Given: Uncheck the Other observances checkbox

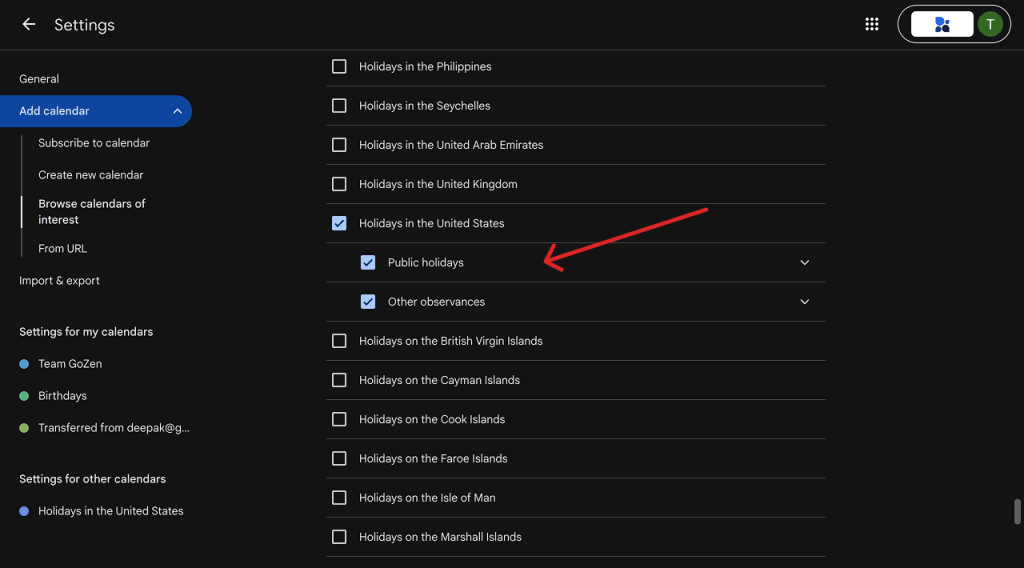Looking at the screenshot, I should coord(368,302).
